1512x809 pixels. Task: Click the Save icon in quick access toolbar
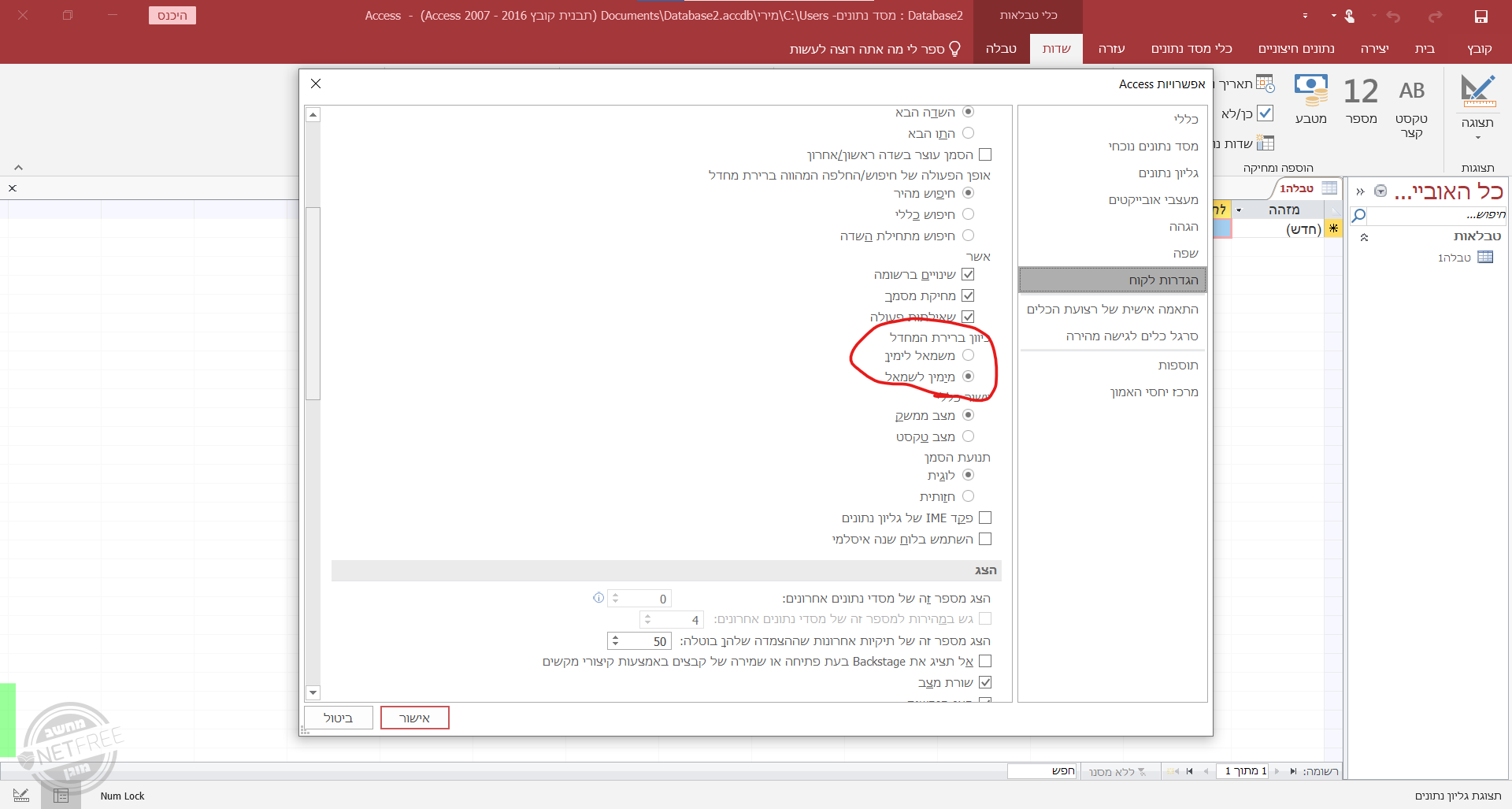point(1480,16)
